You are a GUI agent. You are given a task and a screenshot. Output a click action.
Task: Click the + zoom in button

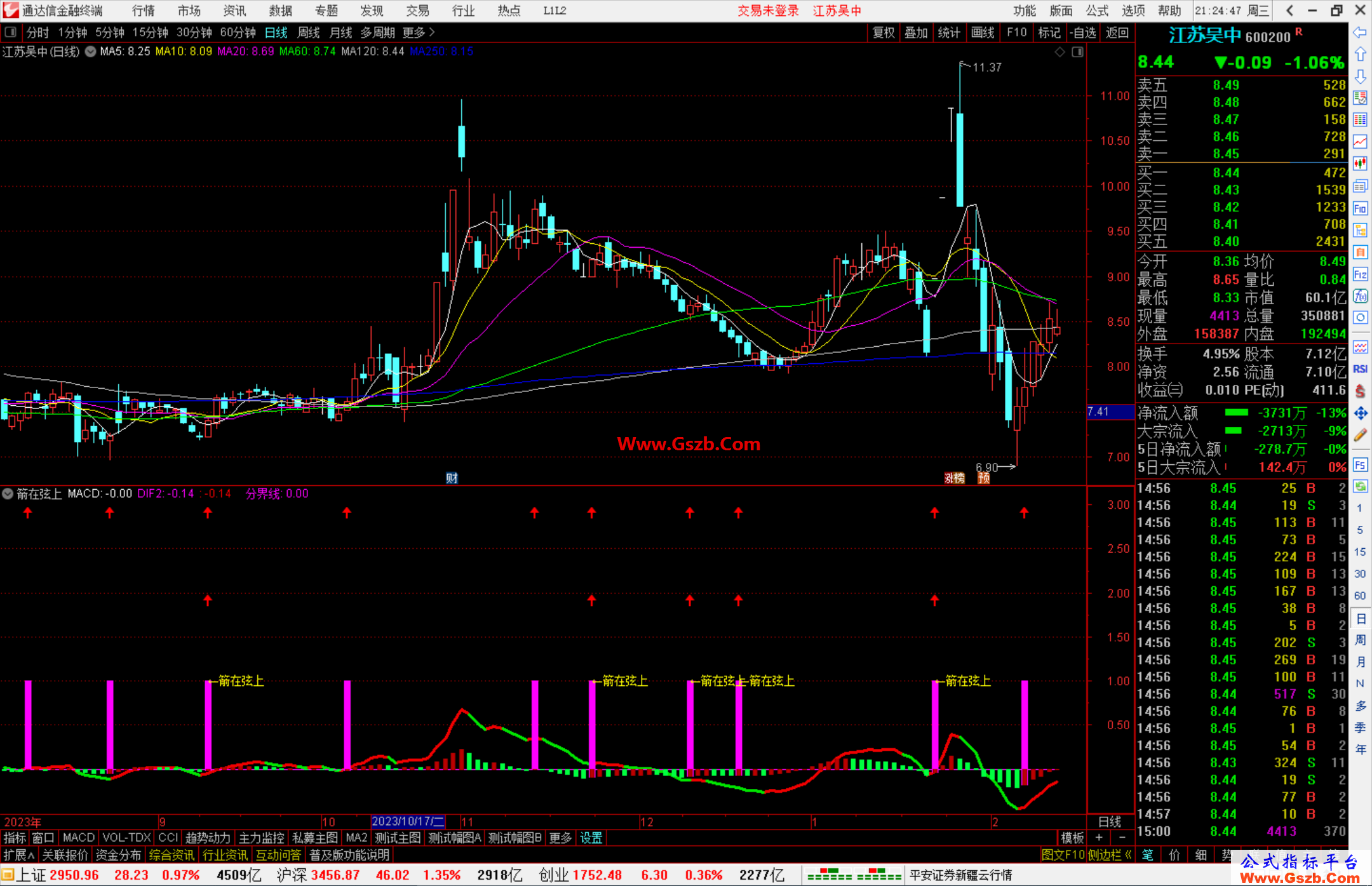coord(1100,838)
